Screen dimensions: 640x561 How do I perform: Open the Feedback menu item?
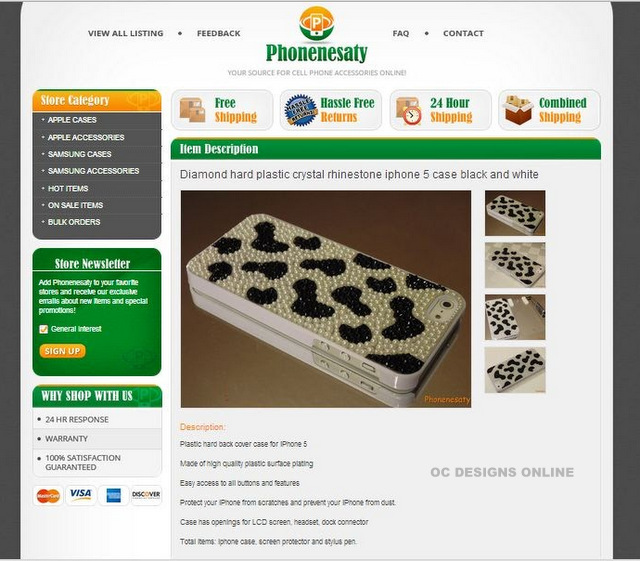click(219, 33)
